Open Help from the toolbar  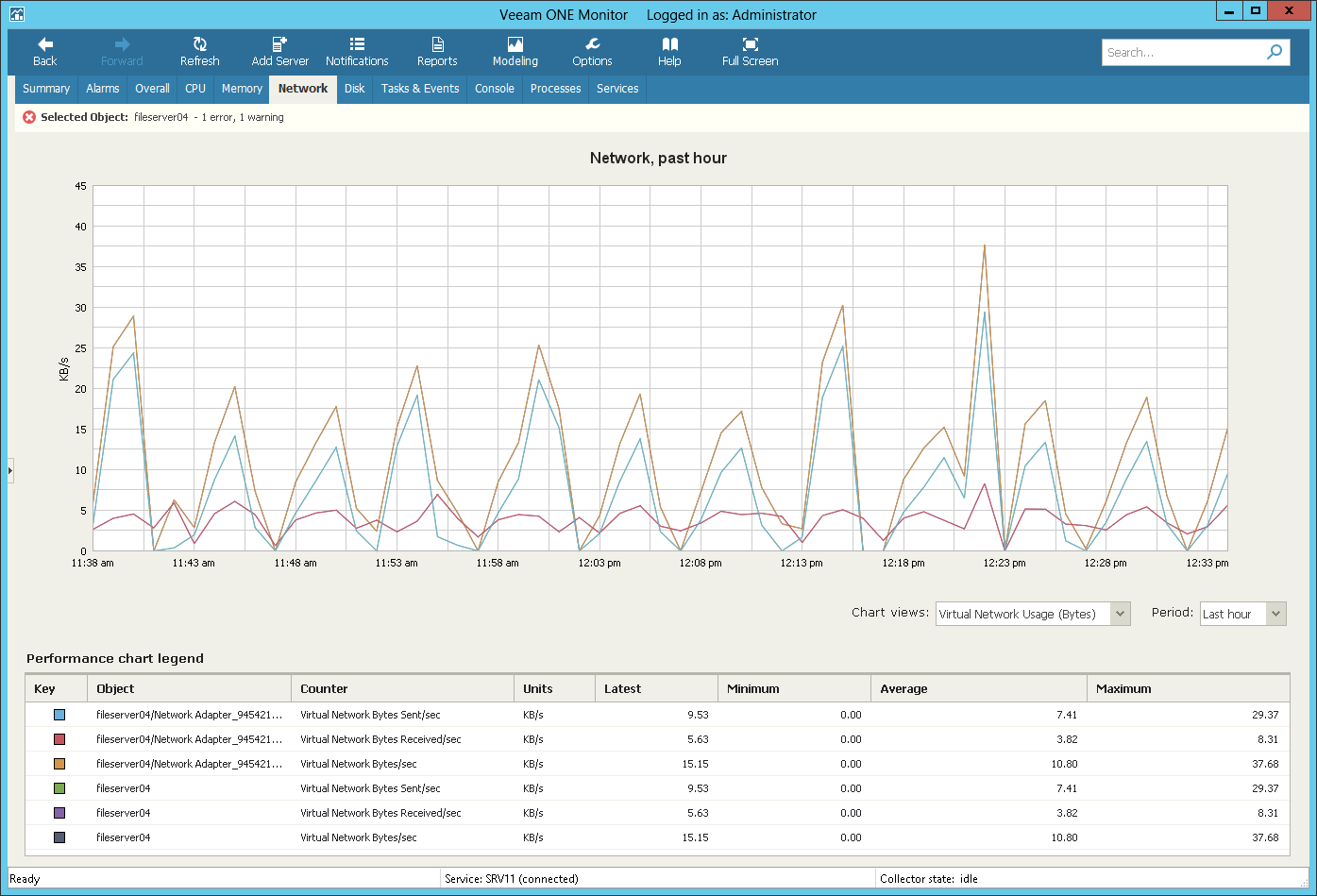tap(669, 52)
